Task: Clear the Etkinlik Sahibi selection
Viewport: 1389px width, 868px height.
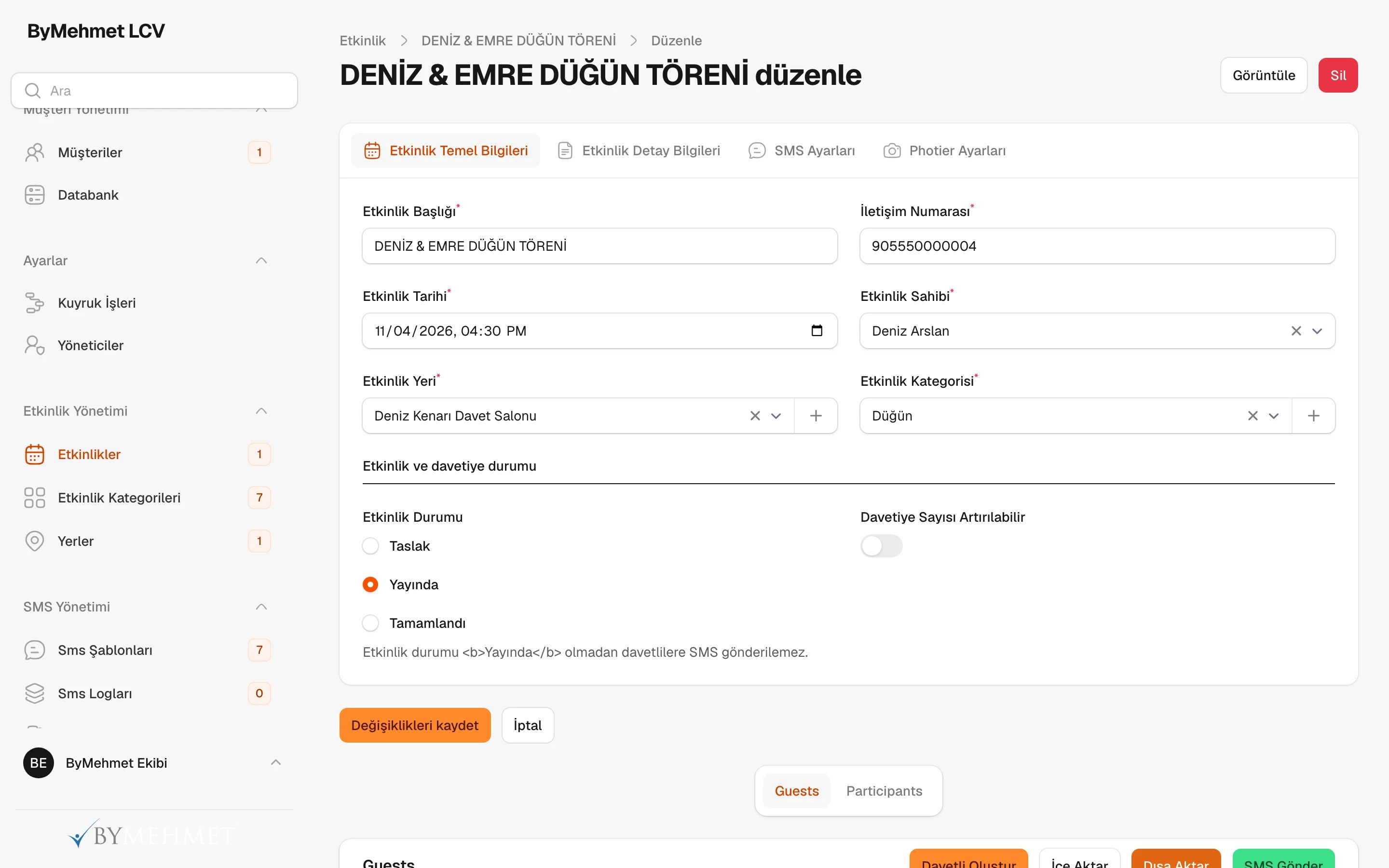Action: pos(1296,331)
